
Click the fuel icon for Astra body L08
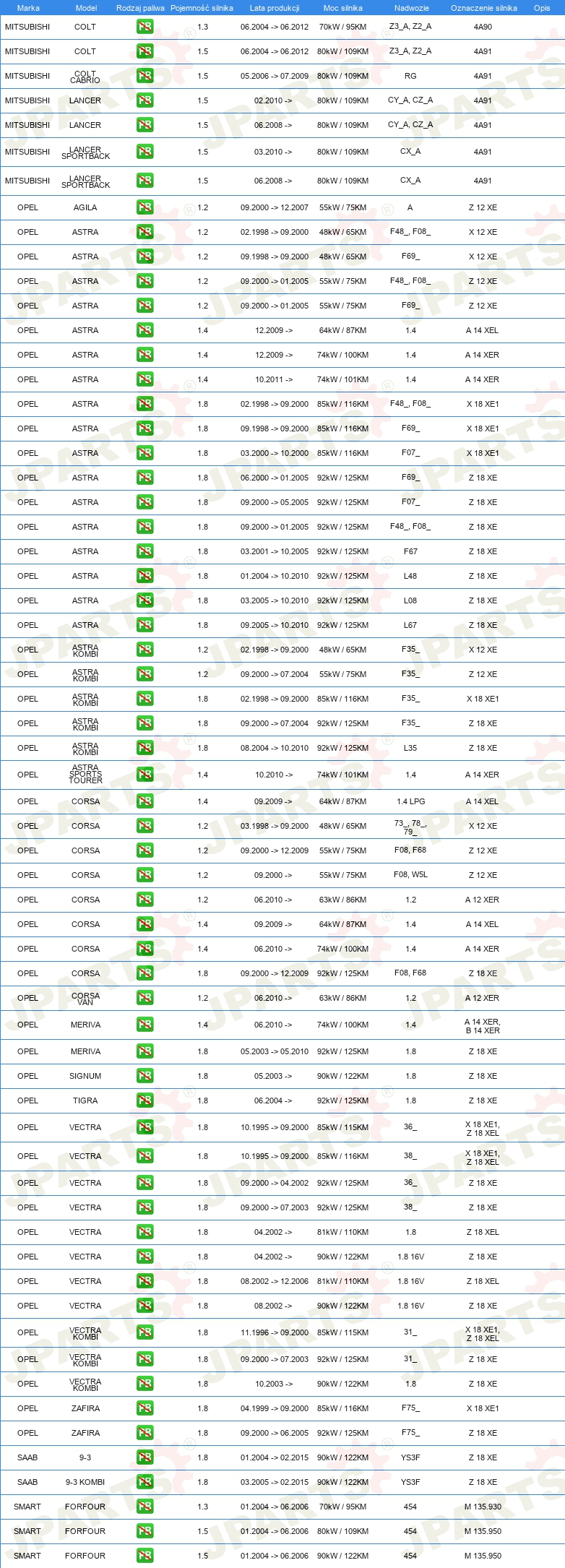145,600
